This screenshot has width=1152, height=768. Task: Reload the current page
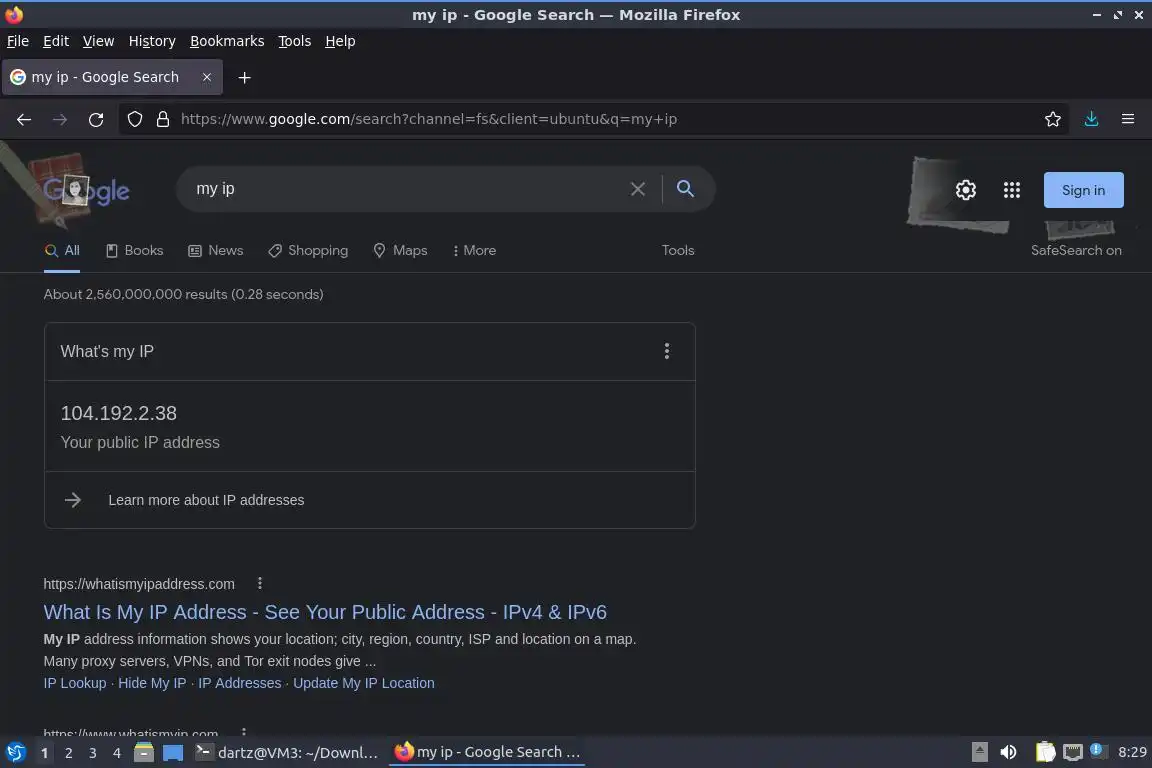tap(96, 119)
